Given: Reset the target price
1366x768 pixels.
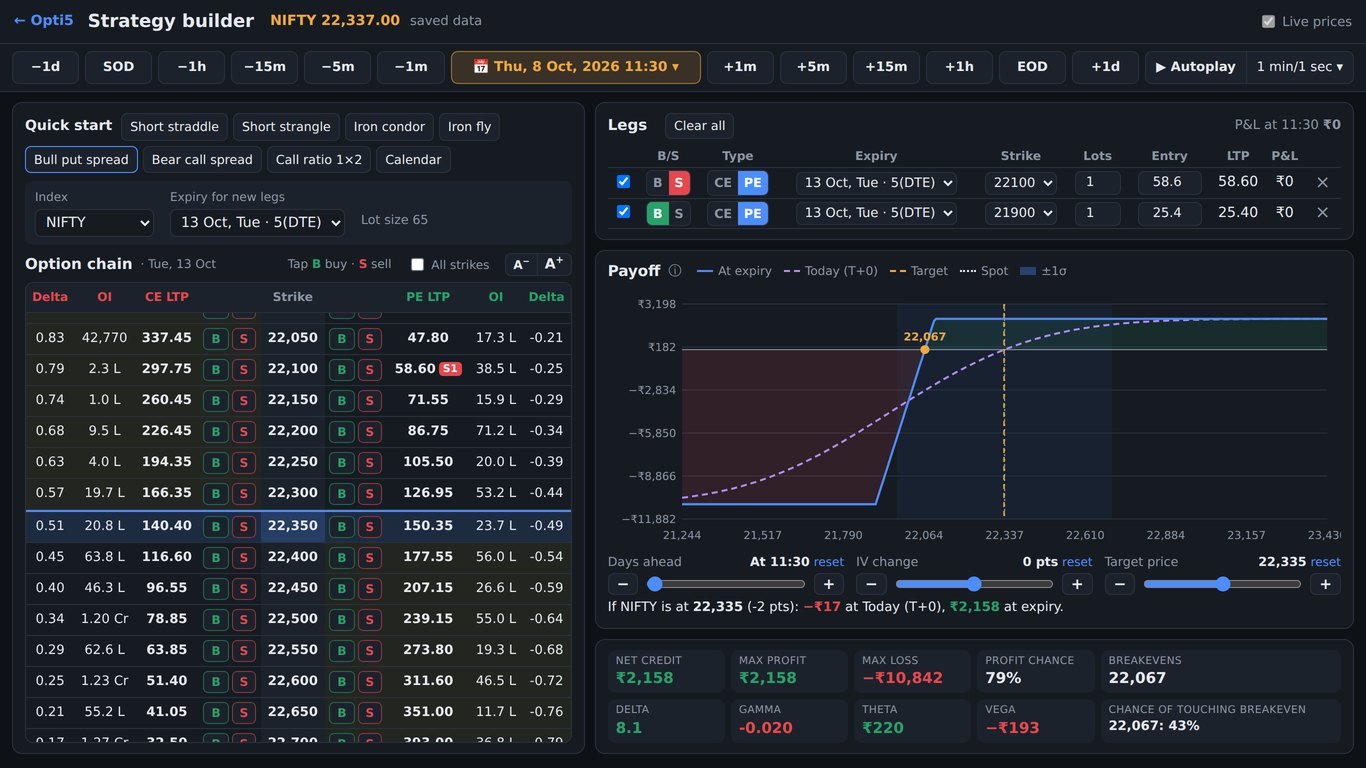Looking at the screenshot, I should 1325,562.
